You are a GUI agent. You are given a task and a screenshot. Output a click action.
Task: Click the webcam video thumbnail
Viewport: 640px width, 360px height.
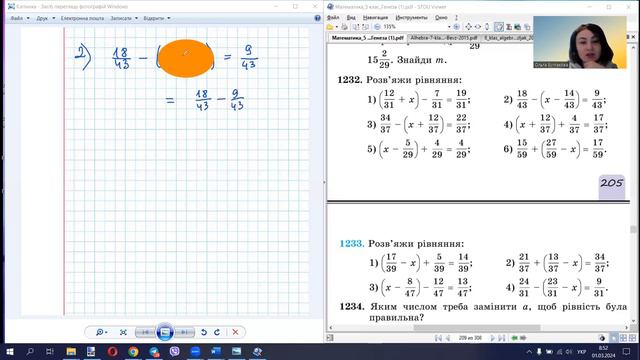coord(580,42)
